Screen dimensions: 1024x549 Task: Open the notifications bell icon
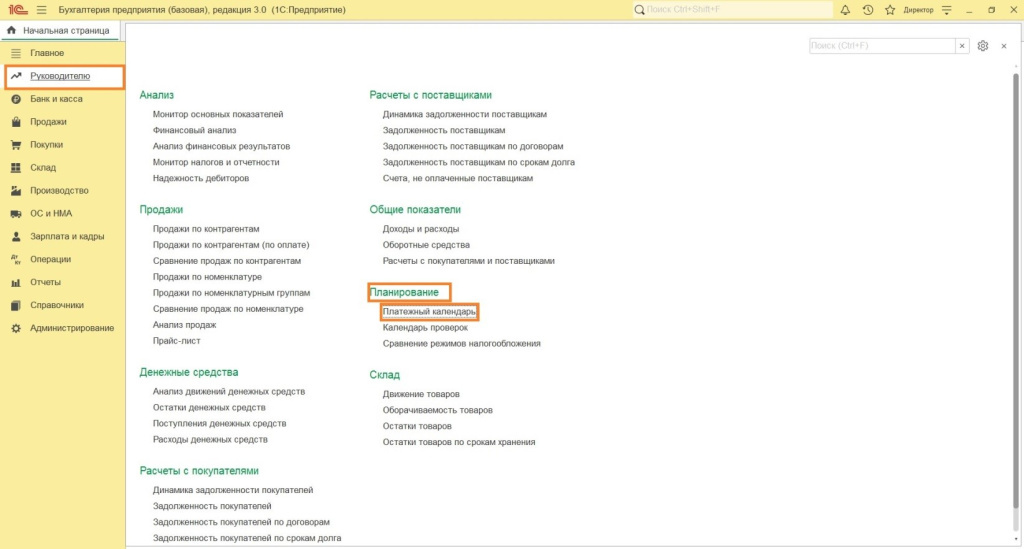845,10
